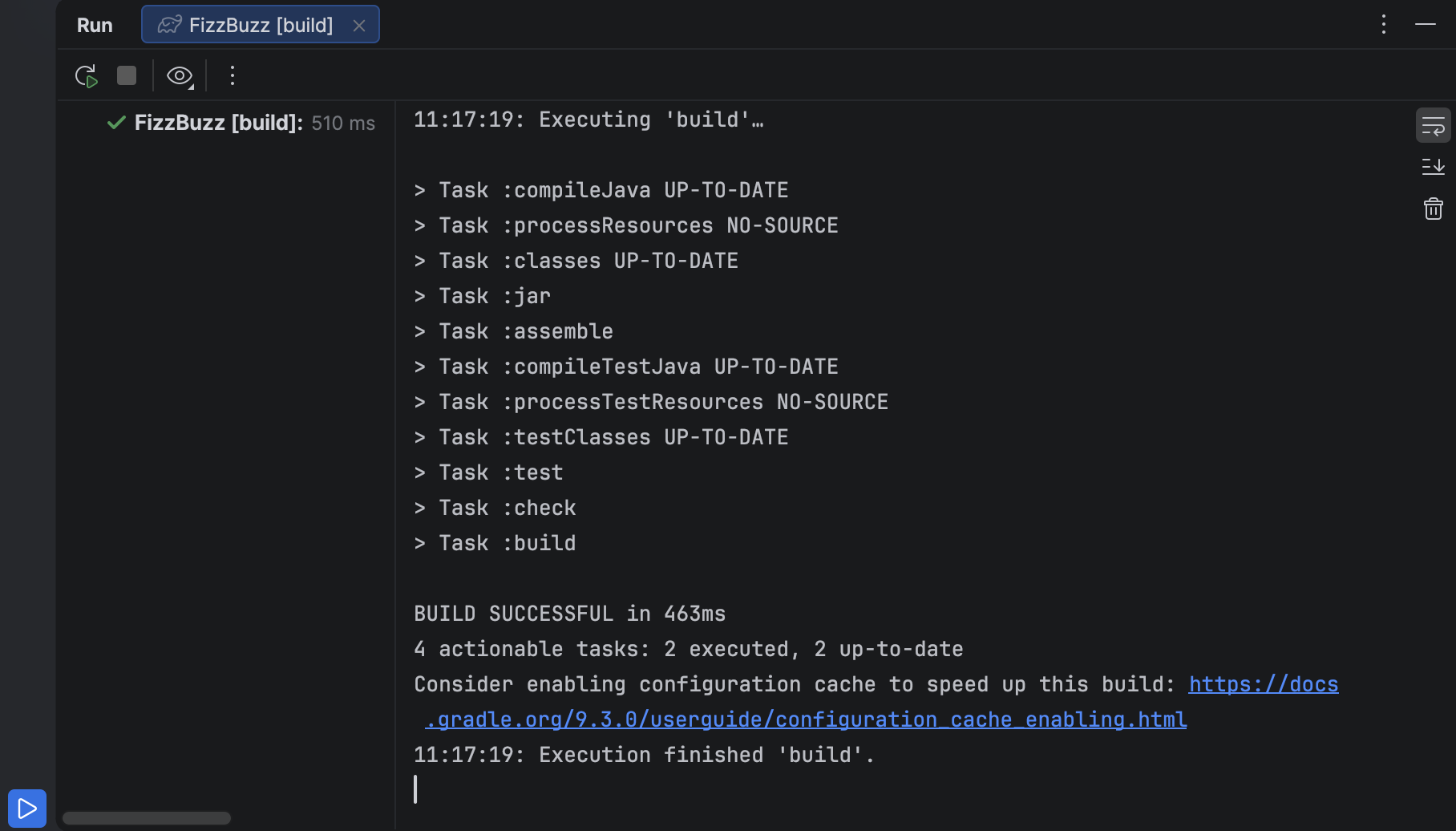Click the 'Task :build' output line
The width and height of the screenshot is (1456, 831).
495,543
